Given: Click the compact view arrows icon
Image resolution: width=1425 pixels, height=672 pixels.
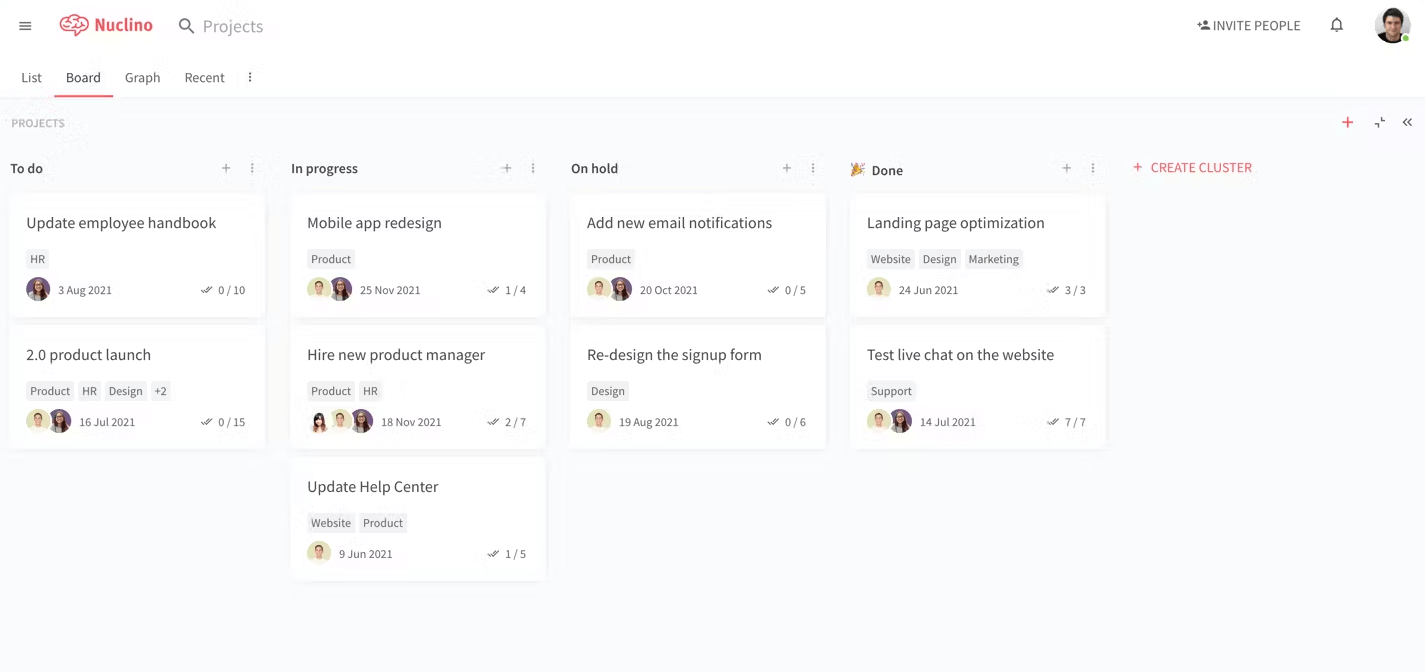Looking at the screenshot, I should 1379,122.
